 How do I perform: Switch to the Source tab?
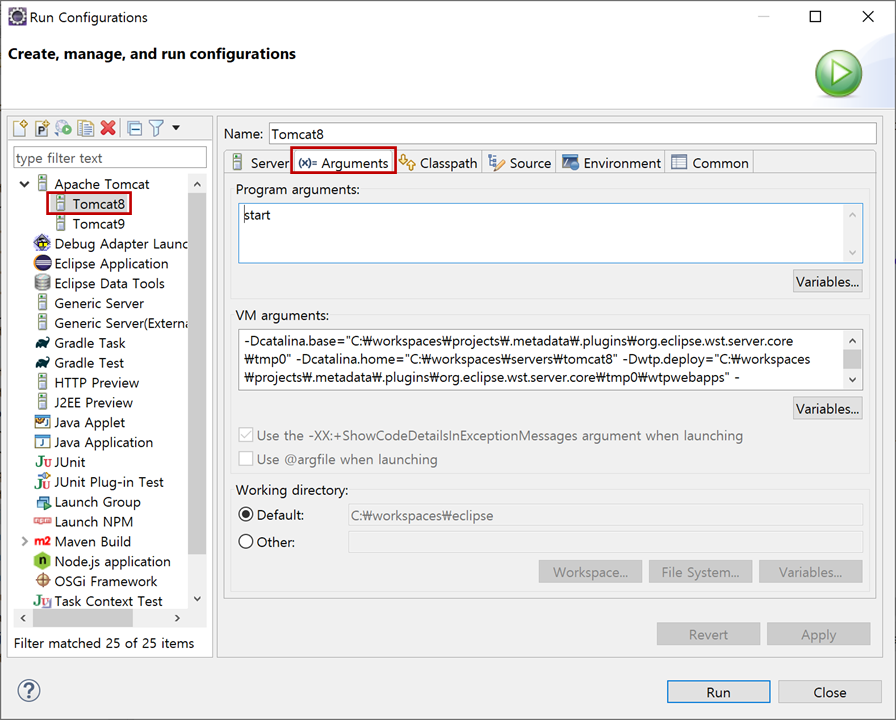(x=519, y=163)
